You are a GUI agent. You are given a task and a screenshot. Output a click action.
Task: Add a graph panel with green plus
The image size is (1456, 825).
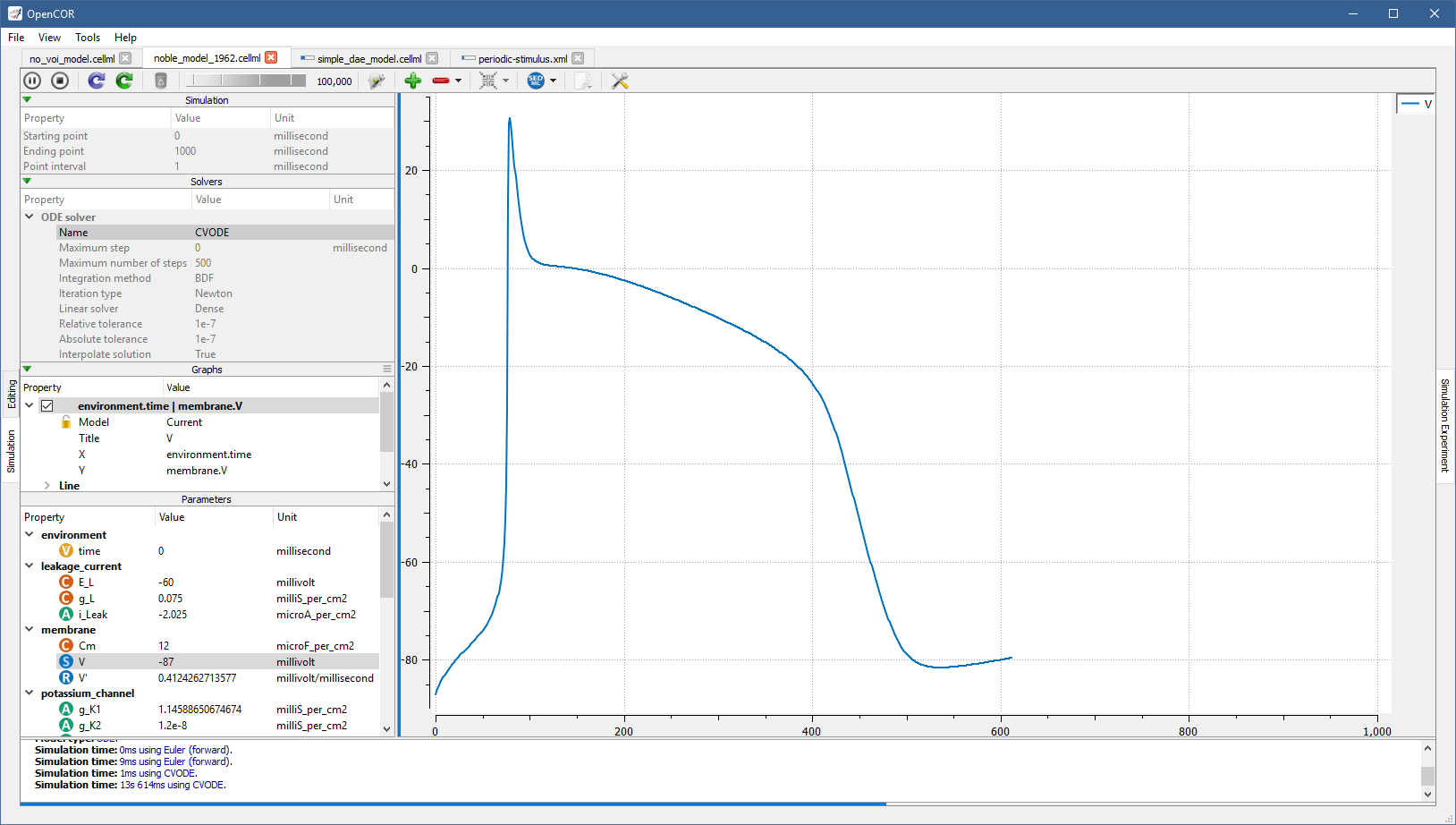pos(412,81)
